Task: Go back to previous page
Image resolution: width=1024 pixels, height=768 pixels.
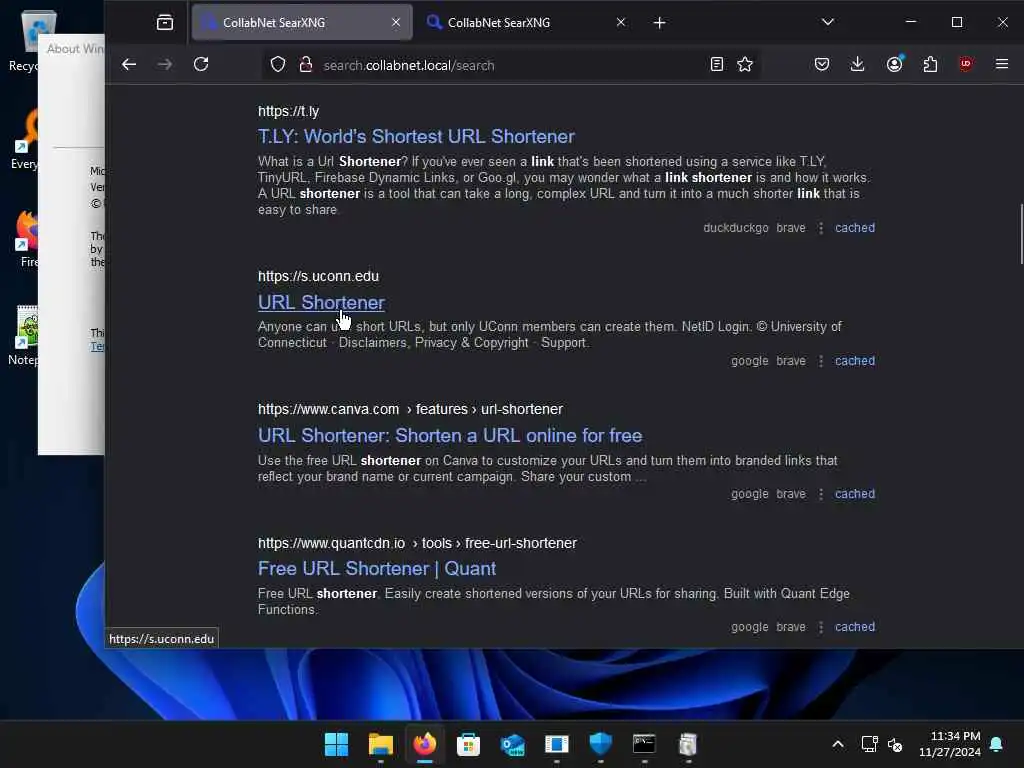Action: (x=129, y=64)
